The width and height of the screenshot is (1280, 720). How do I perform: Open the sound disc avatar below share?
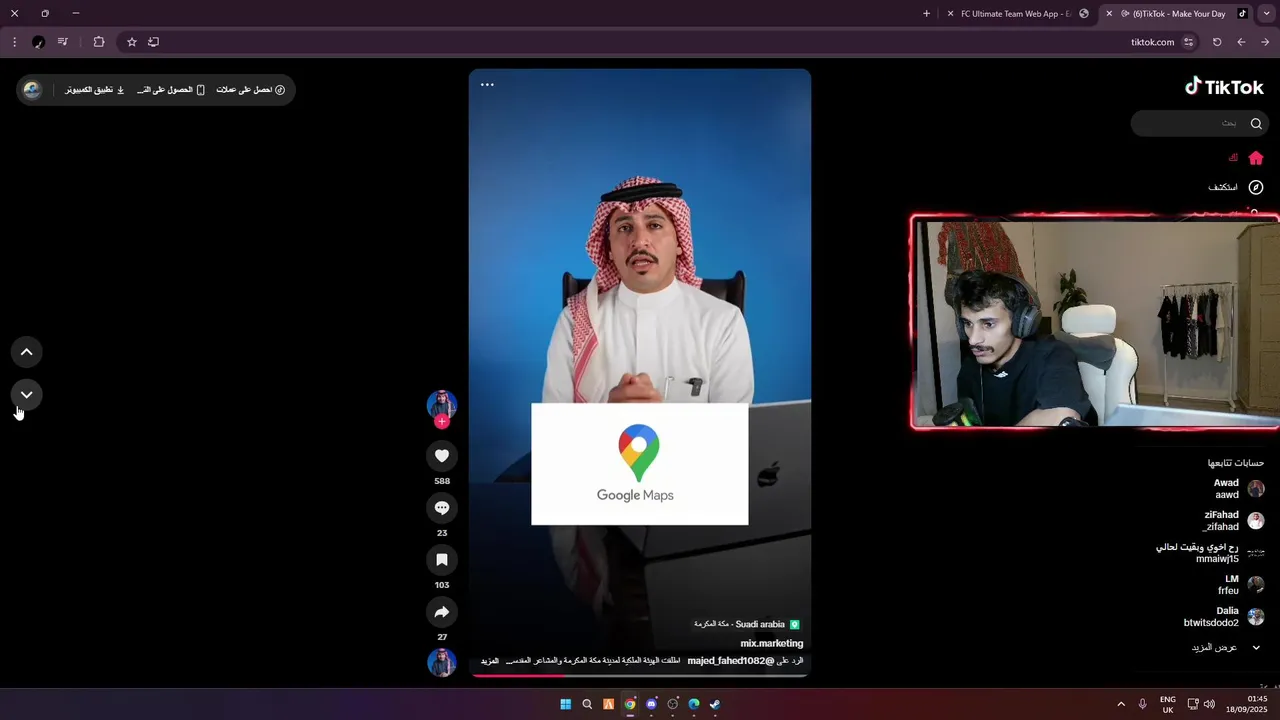click(x=442, y=662)
